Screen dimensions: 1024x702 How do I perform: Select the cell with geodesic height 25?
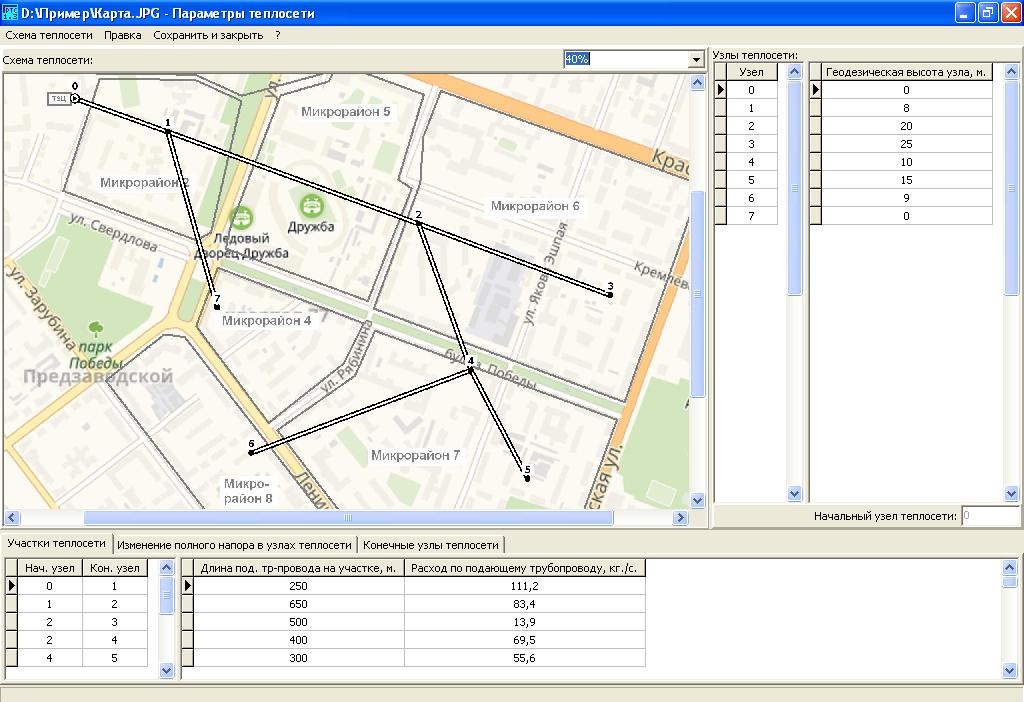(906, 144)
